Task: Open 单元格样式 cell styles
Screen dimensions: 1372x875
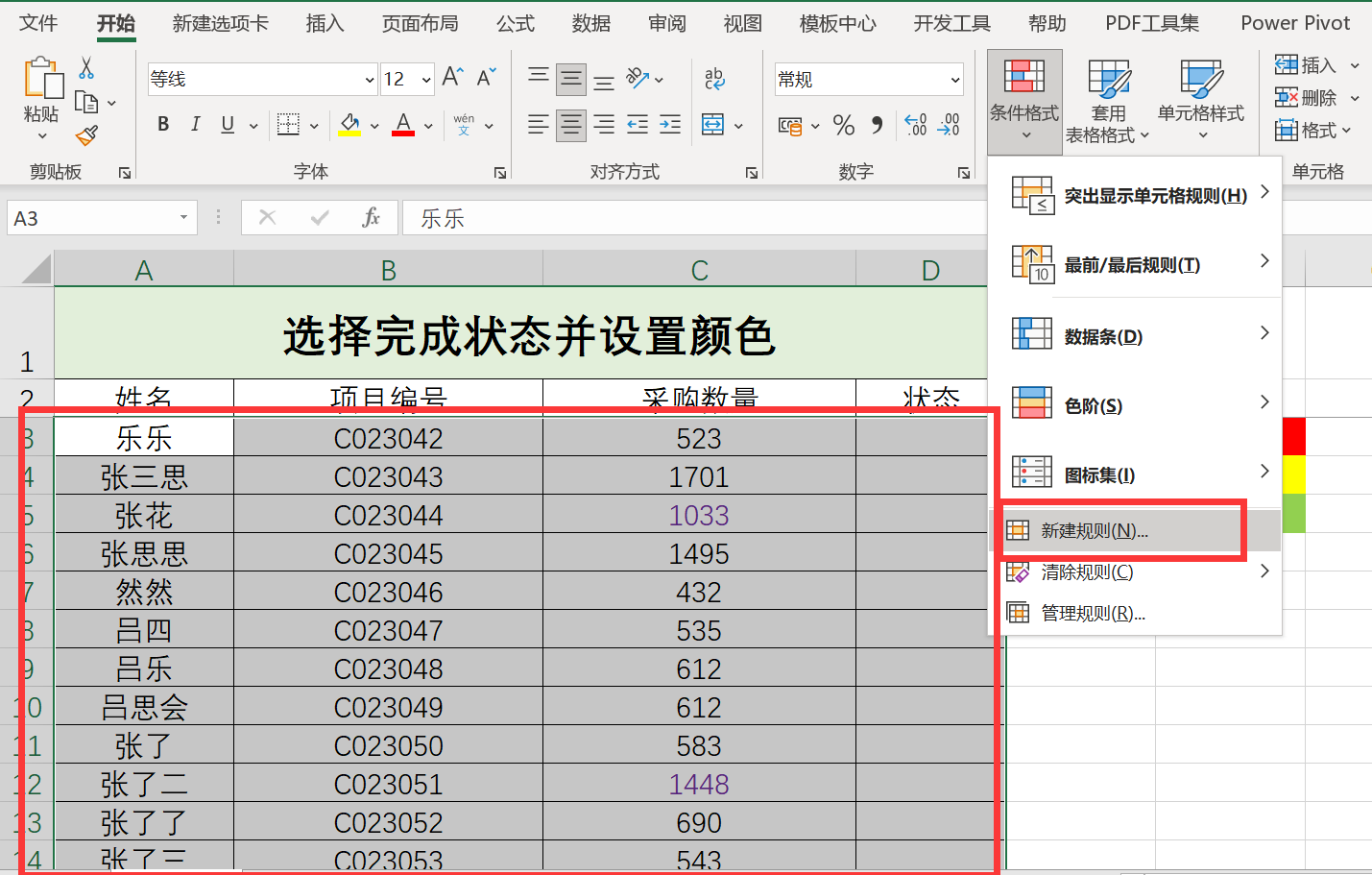Action: [1201, 100]
